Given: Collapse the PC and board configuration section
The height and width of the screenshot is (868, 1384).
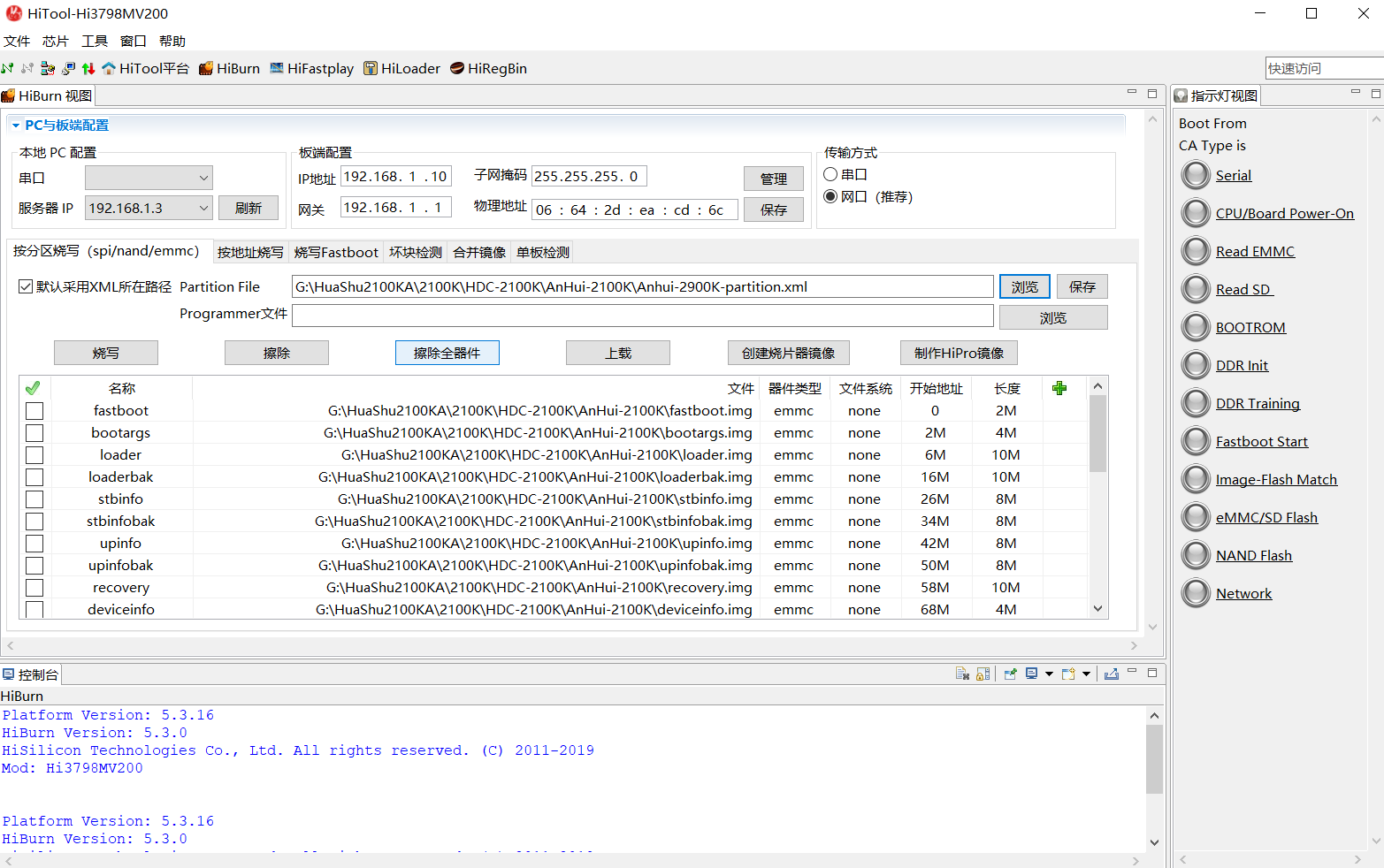Looking at the screenshot, I should tap(16, 126).
